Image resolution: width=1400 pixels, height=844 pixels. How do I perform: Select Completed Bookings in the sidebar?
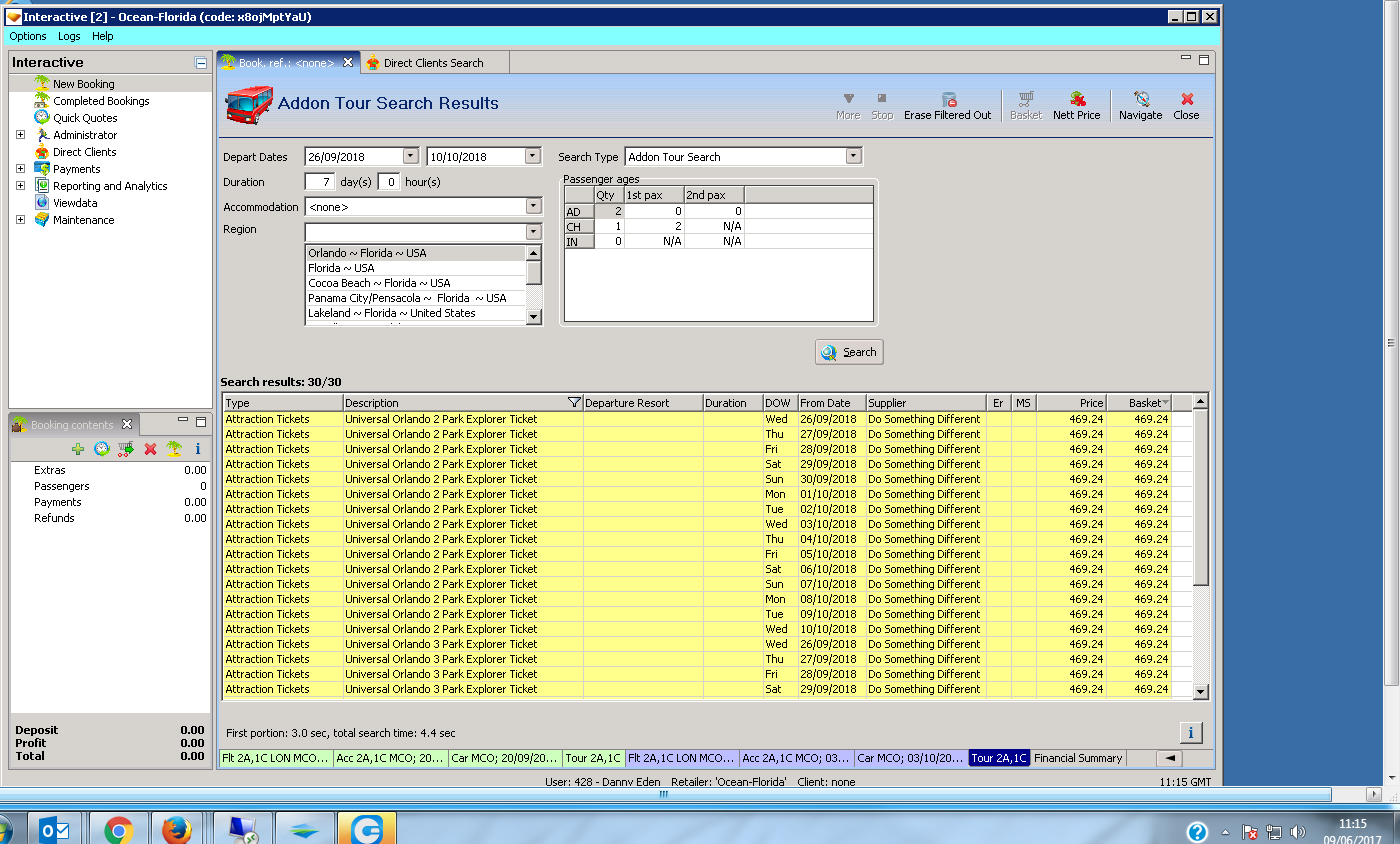click(x=101, y=101)
